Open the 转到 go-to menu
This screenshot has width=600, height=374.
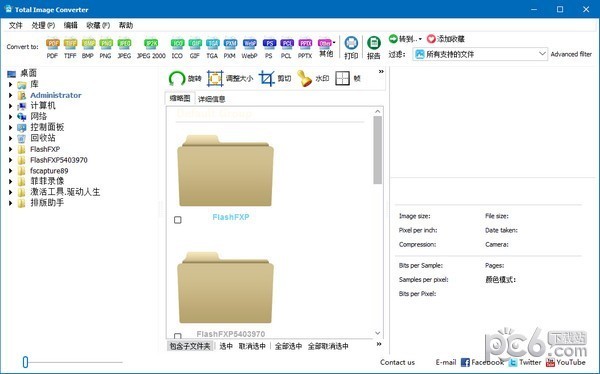pyautogui.click(x=405, y=39)
